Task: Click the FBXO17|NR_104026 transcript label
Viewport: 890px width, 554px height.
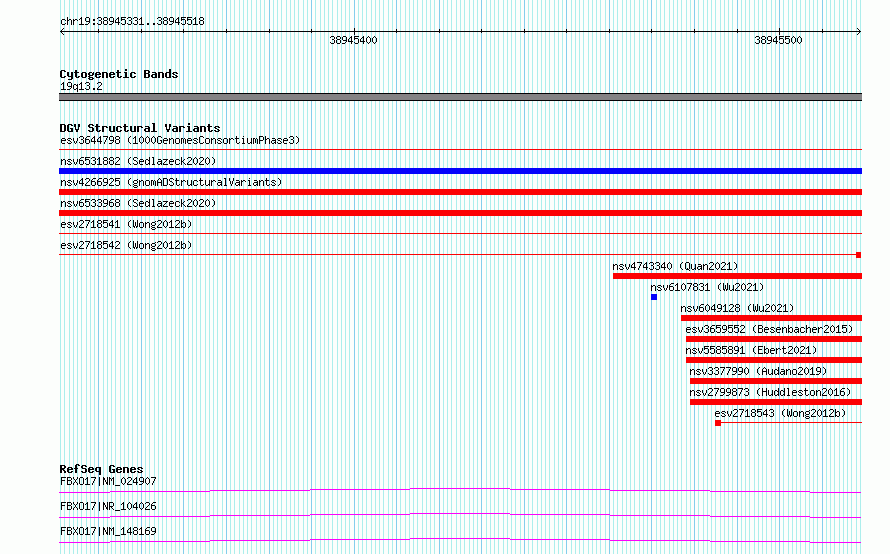Action: (x=108, y=506)
